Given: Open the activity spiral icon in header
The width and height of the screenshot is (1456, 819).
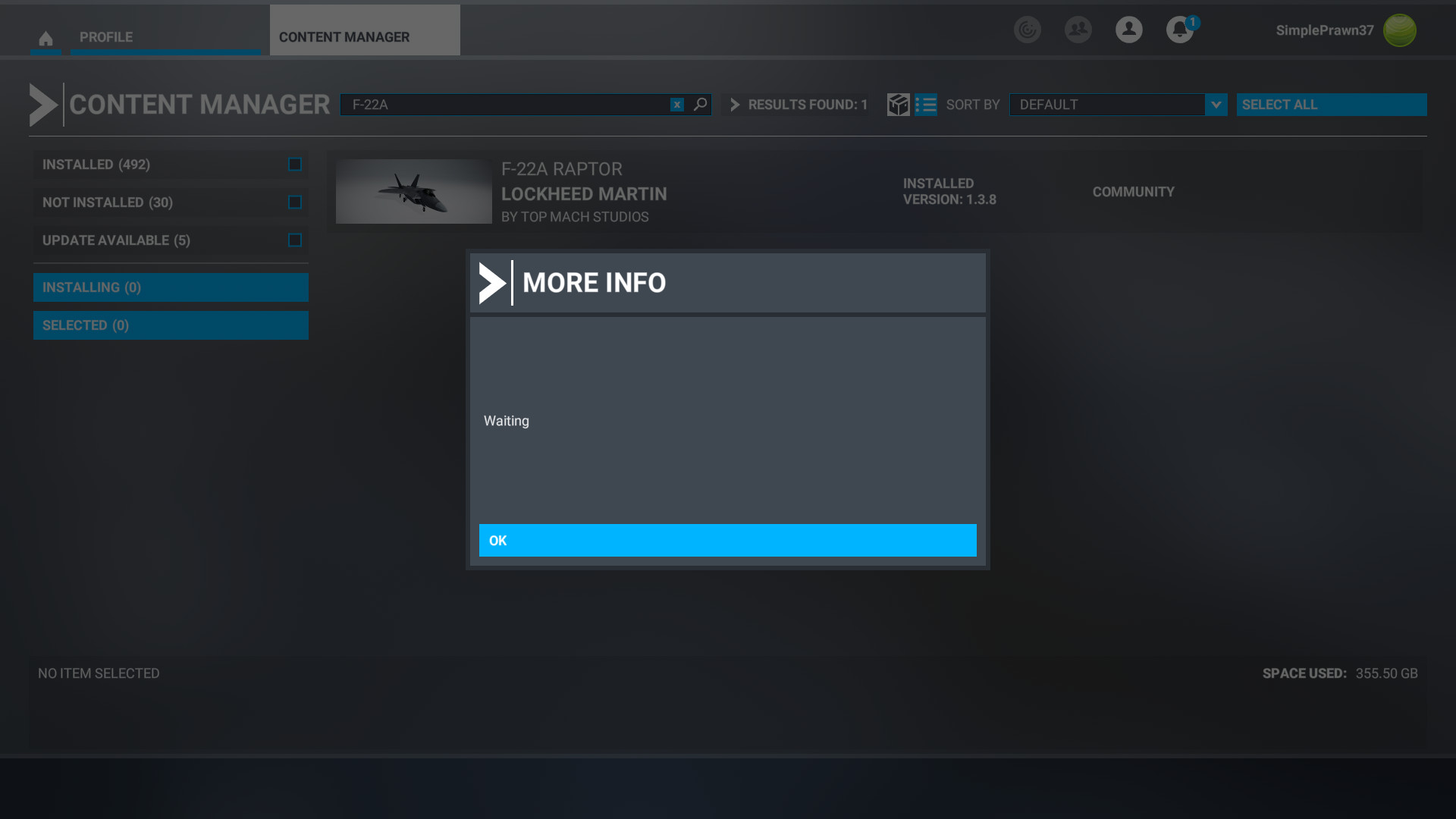Looking at the screenshot, I should pos(1027,30).
